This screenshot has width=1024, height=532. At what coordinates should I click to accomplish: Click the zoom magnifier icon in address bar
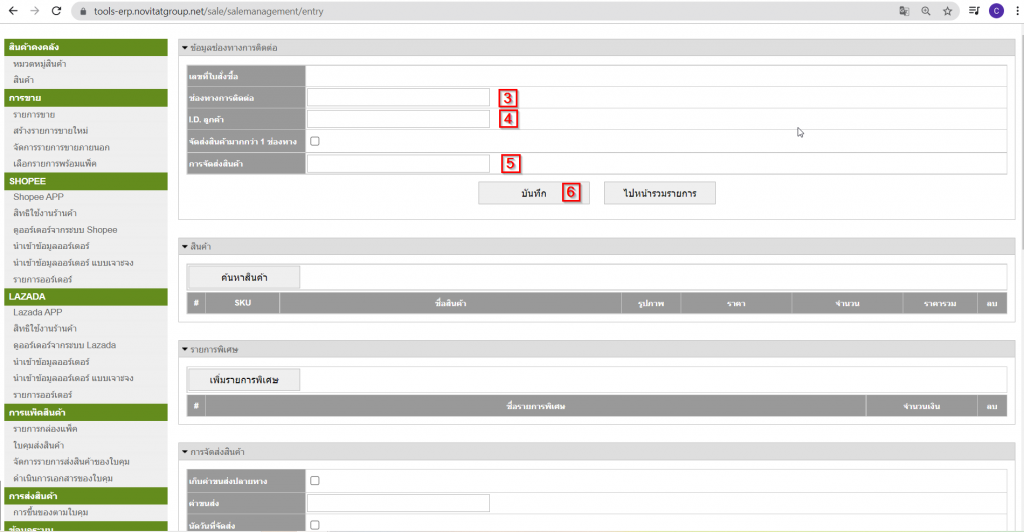click(x=925, y=11)
